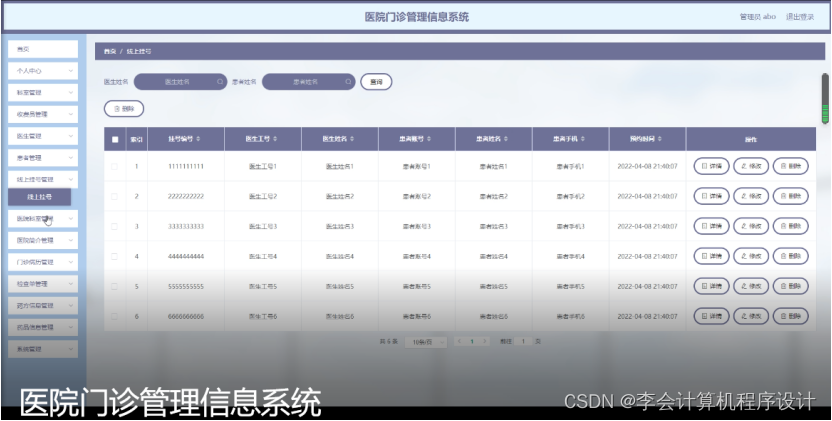Open 详情 for row 1111111111
Screen dimensions: 832x421
point(712,166)
